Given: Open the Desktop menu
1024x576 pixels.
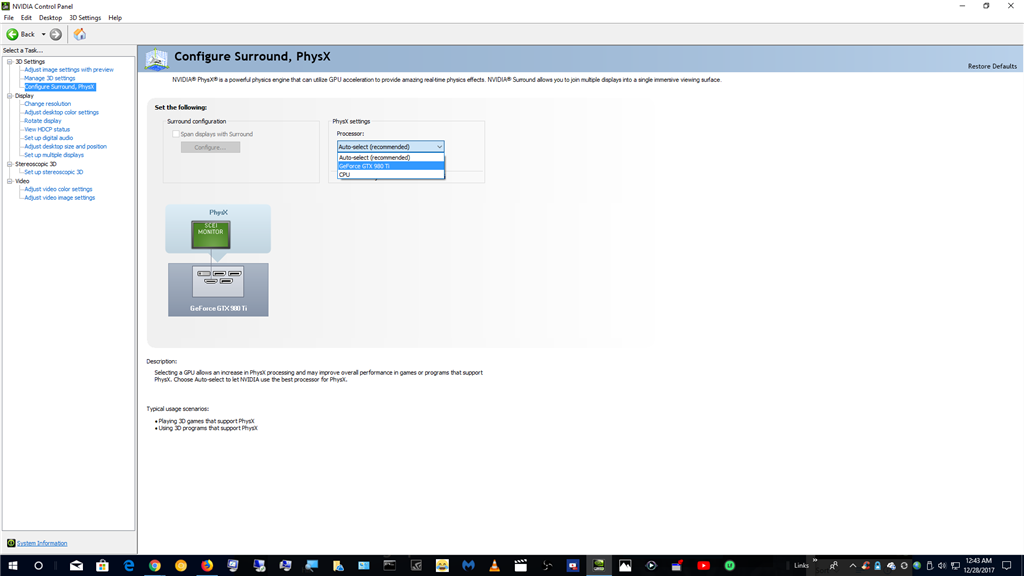Looking at the screenshot, I should tap(50, 18).
